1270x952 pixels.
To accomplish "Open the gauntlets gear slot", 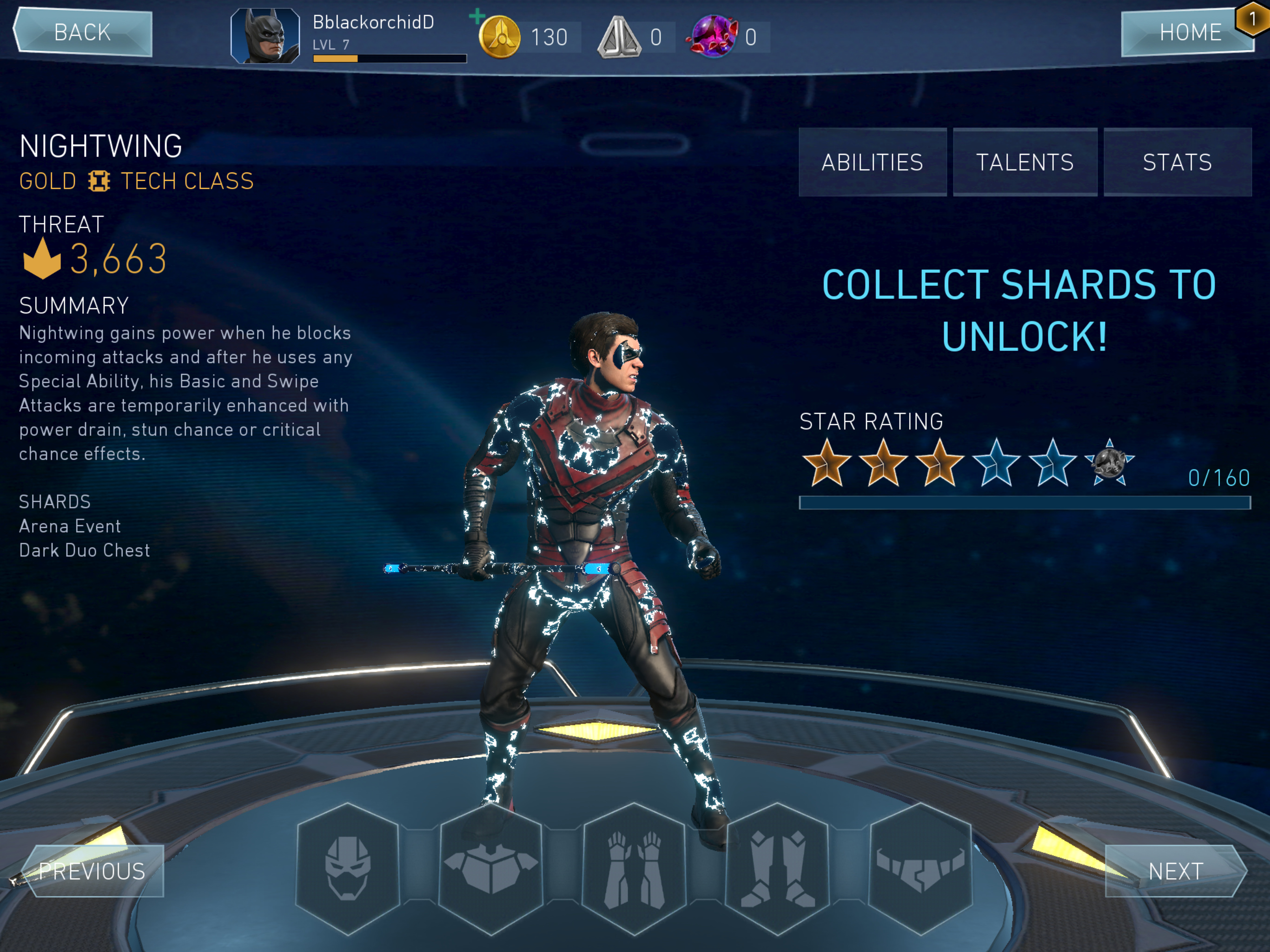I will [634, 867].
